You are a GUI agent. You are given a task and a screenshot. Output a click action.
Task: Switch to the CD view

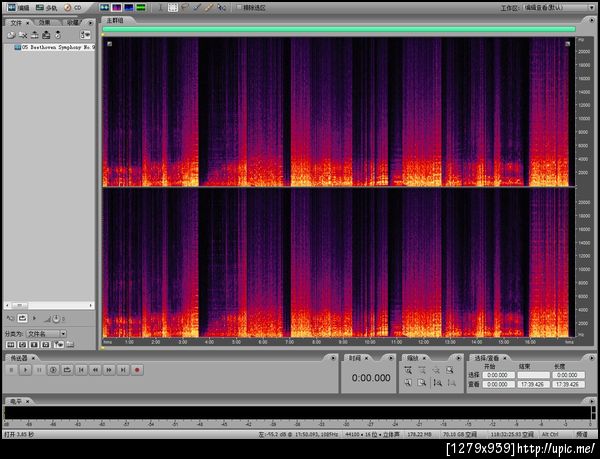[75, 7]
